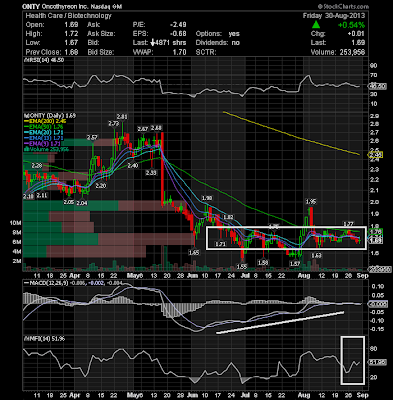
Task: Click the SCTR label
Action: click(206, 52)
